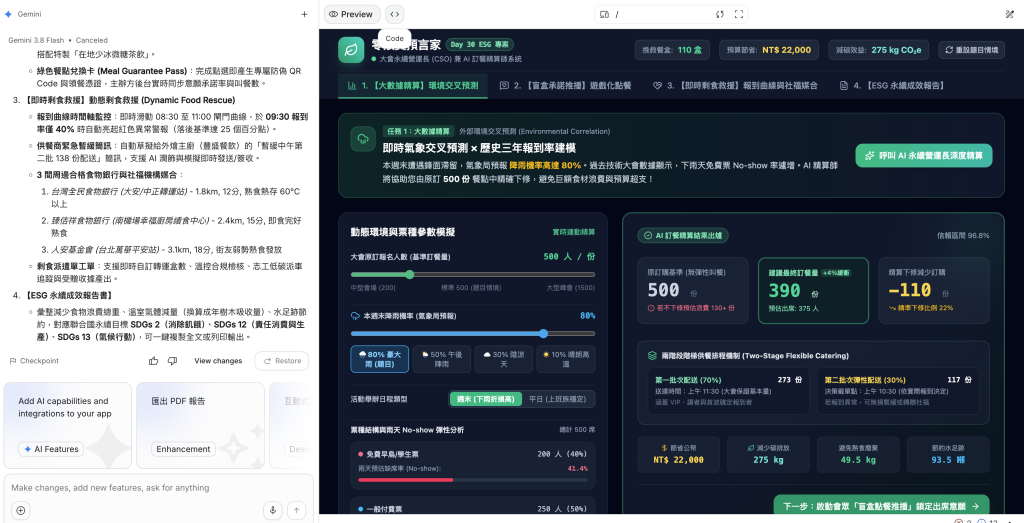The width and height of the screenshot is (1024, 523).
Task: Click the 兩階段階梯供餐排程機制 layers icon
Action: 652,356
